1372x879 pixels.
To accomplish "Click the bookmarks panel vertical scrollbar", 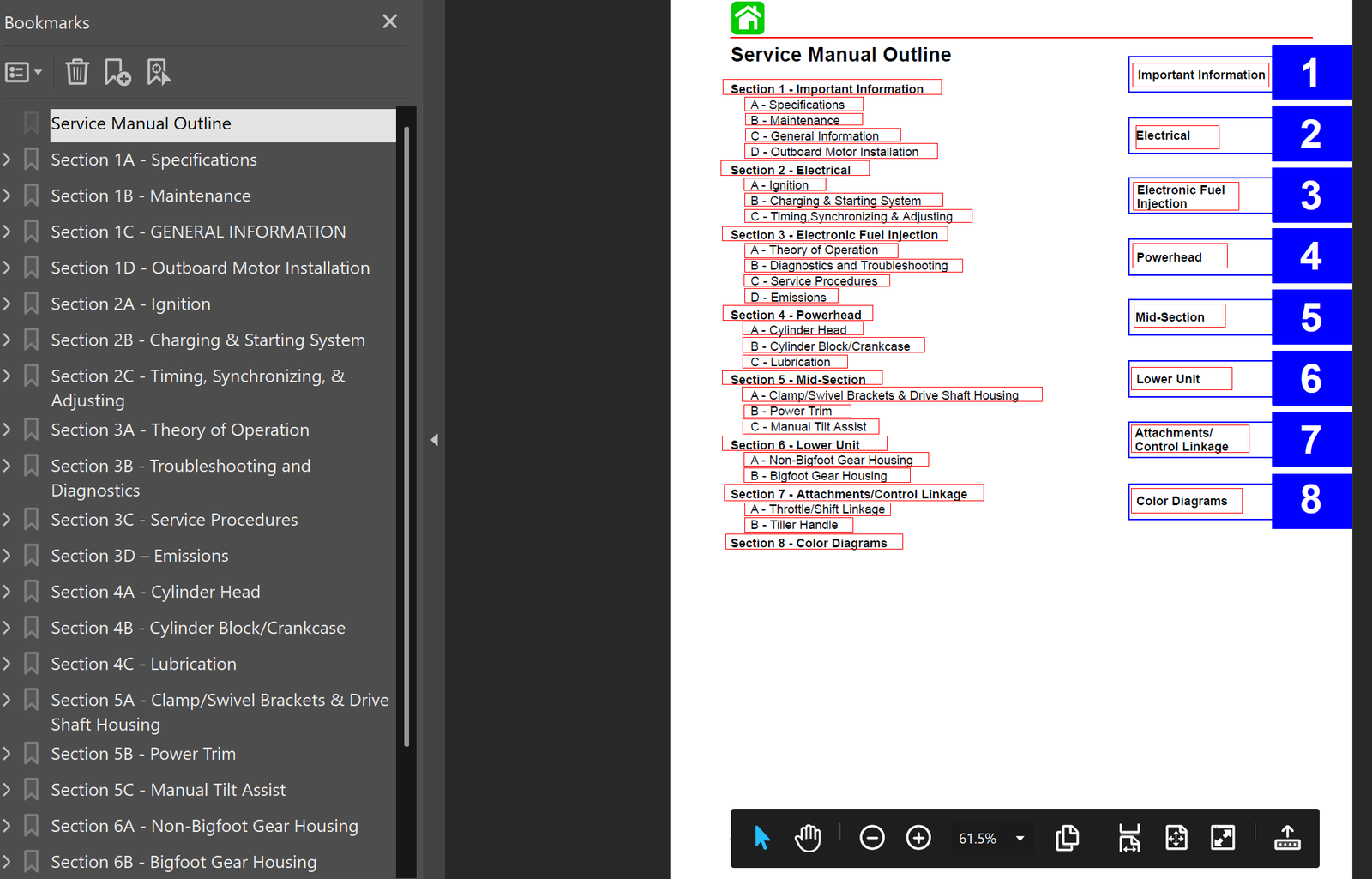I will coord(406,436).
